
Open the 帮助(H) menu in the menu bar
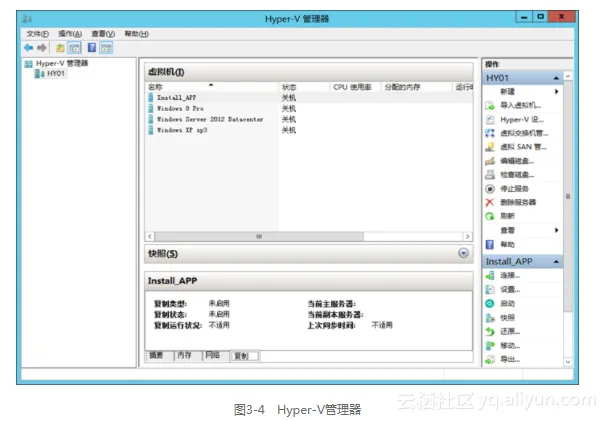(136, 34)
